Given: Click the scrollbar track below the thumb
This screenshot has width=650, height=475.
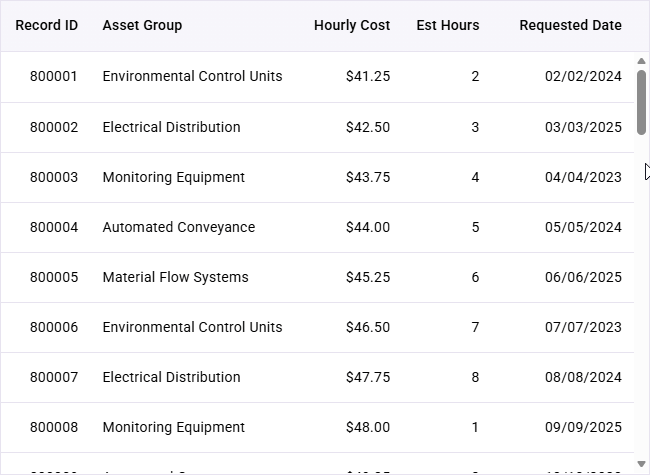Looking at the screenshot, I should [641, 296].
